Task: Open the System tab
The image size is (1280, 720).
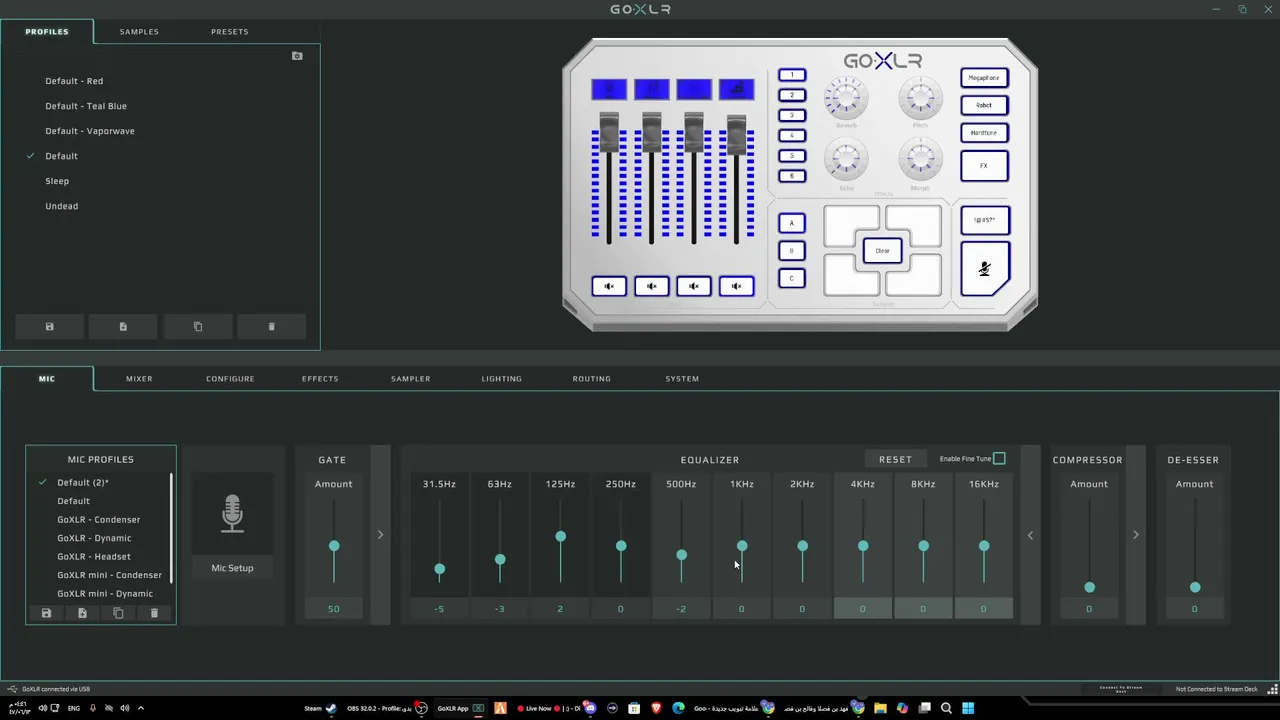Action: [x=682, y=379]
